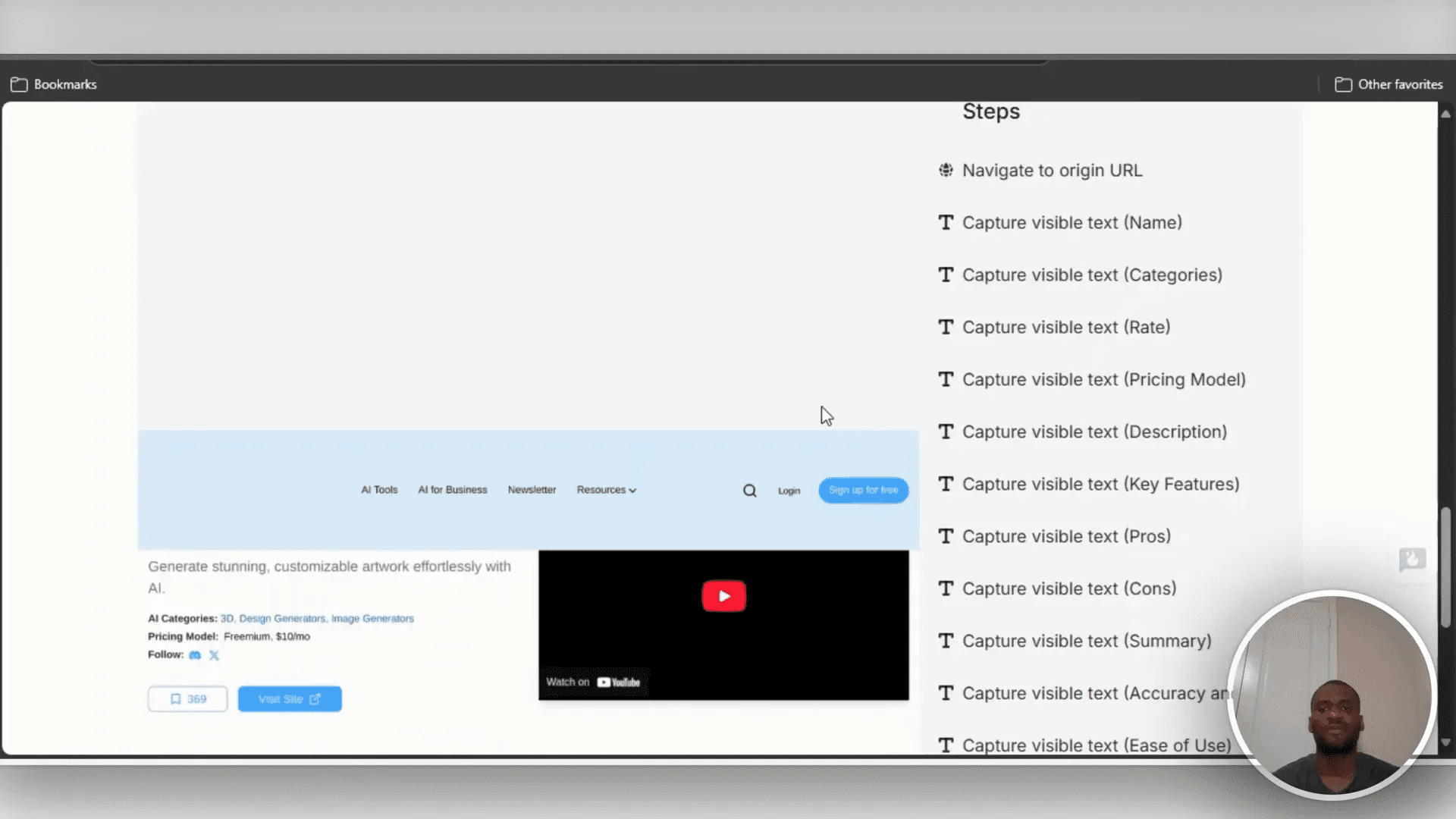Image resolution: width=1456 pixels, height=819 pixels.
Task: Click the T icon beside Capture visible text (Name)
Action: (x=946, y=222)
